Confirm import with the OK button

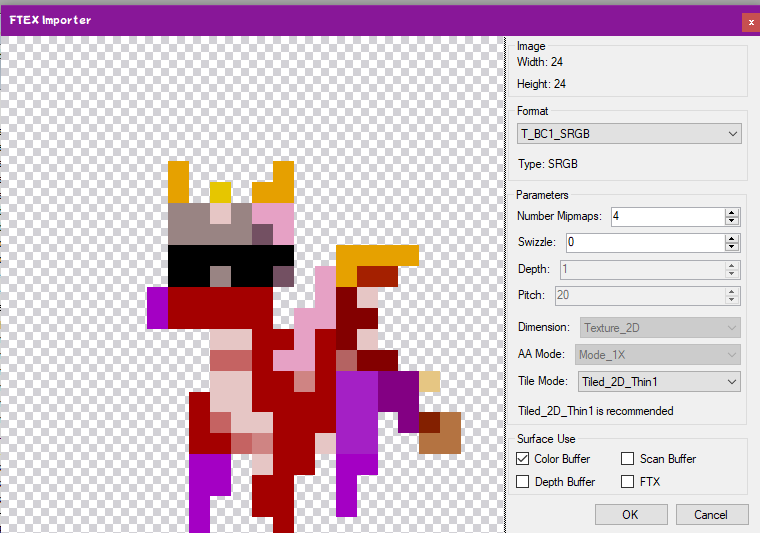[631, 514]
